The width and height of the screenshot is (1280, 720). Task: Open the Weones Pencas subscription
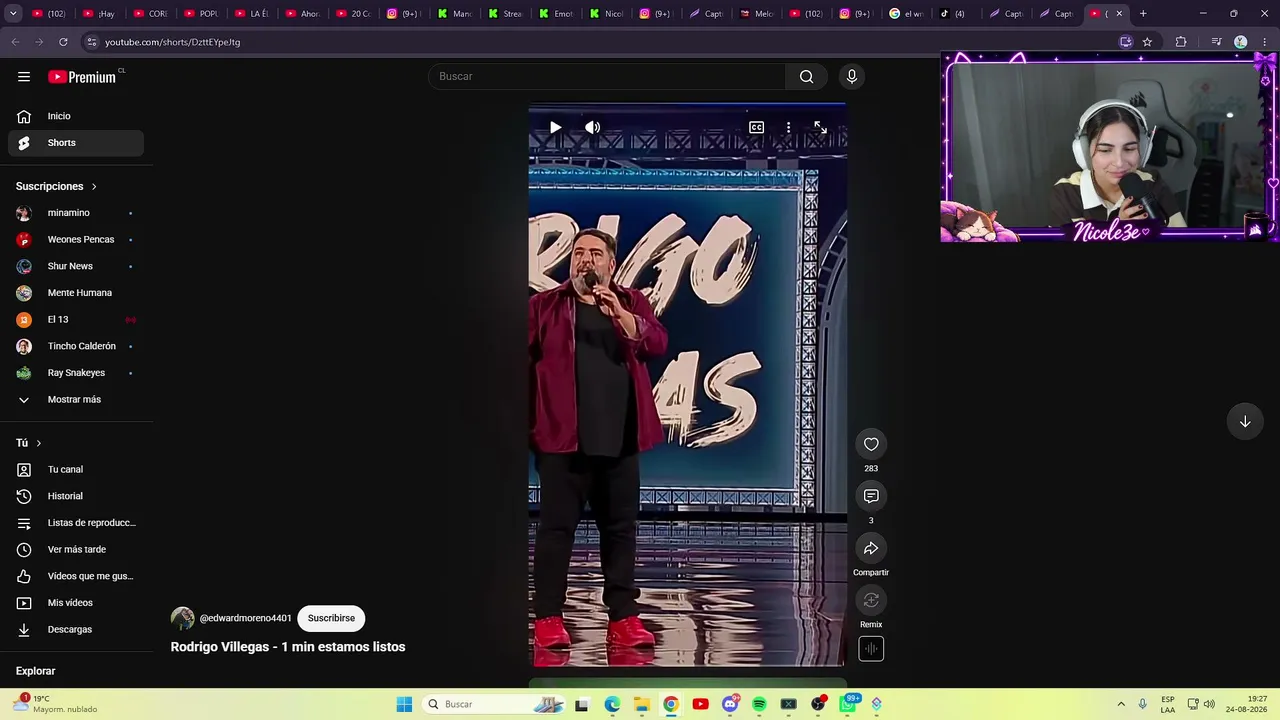76,240
